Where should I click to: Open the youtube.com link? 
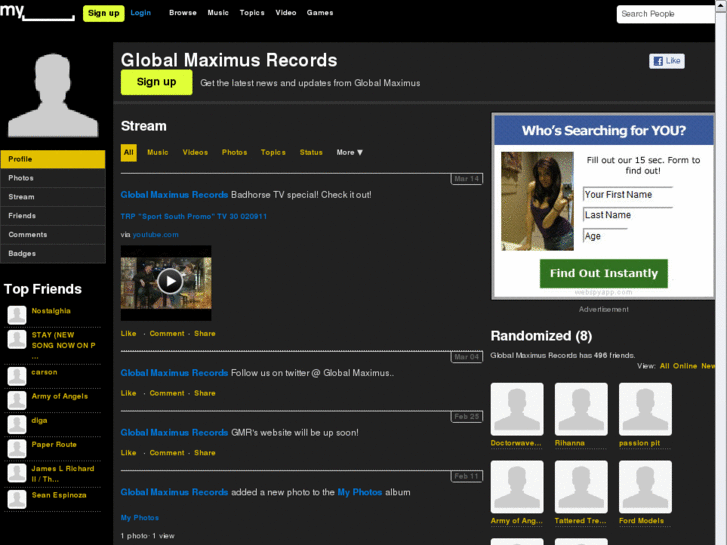155,235
